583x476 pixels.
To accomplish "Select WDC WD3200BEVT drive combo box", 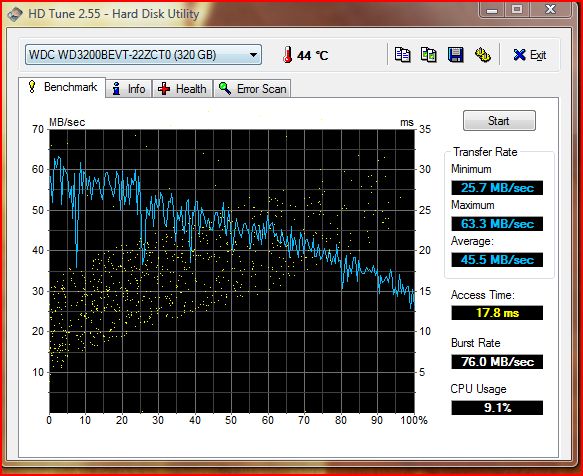I will [x=144, y=55].
